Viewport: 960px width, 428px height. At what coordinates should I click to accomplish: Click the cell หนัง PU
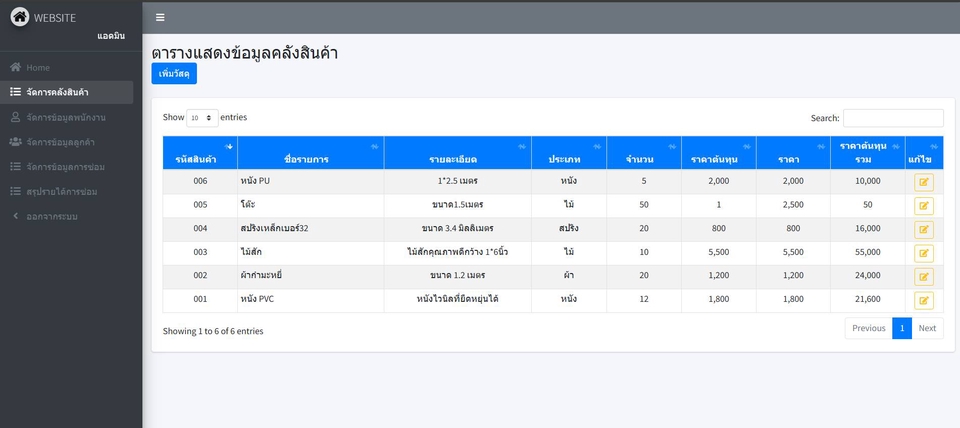[311, 181]
